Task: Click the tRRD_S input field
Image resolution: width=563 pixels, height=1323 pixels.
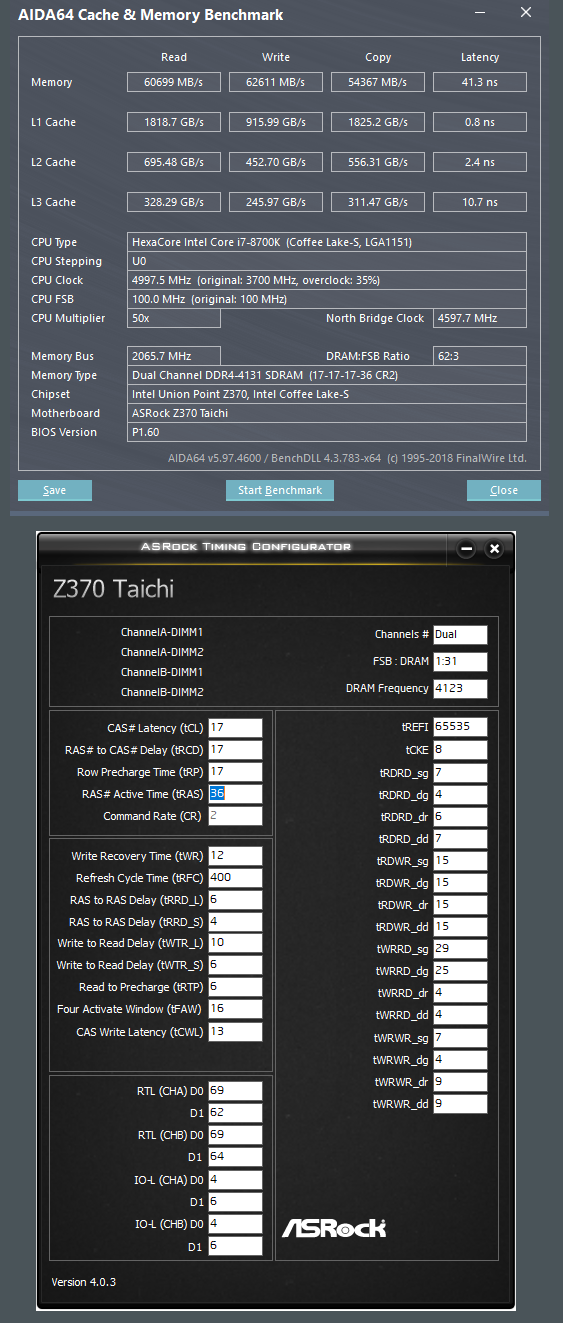Action: tap(235, 922)
